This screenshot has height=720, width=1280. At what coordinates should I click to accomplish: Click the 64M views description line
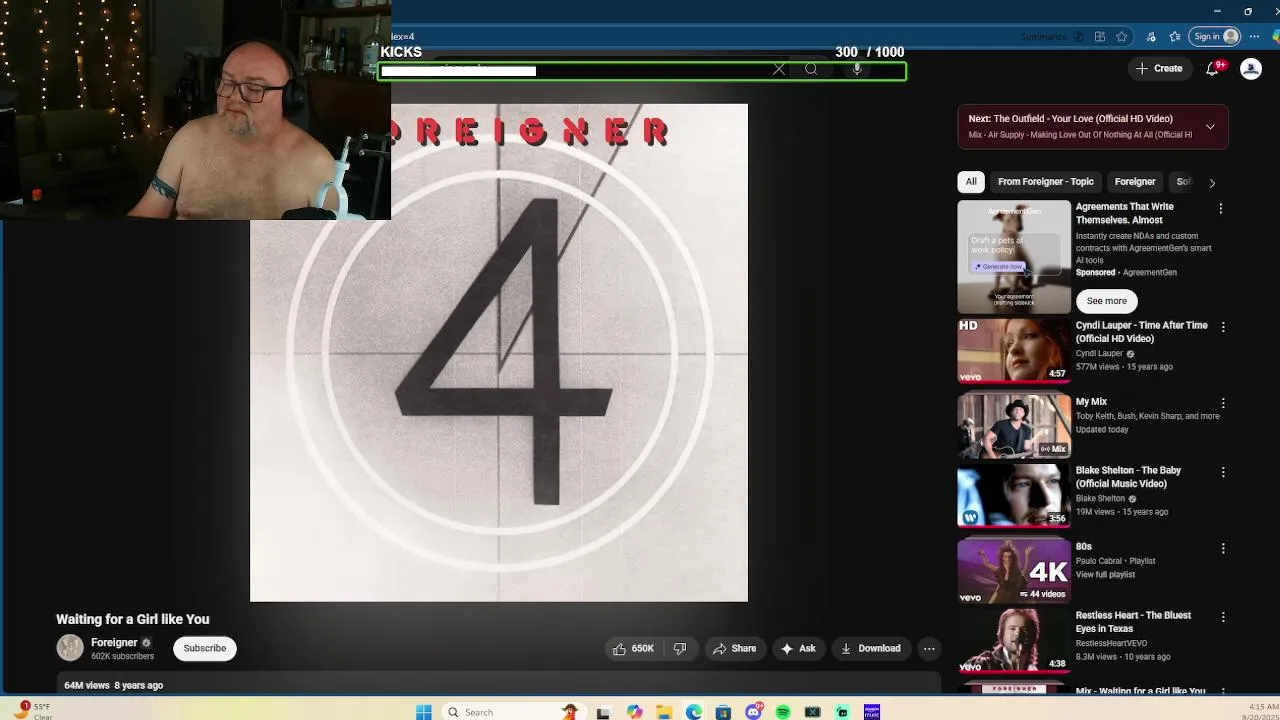point(113,685)
